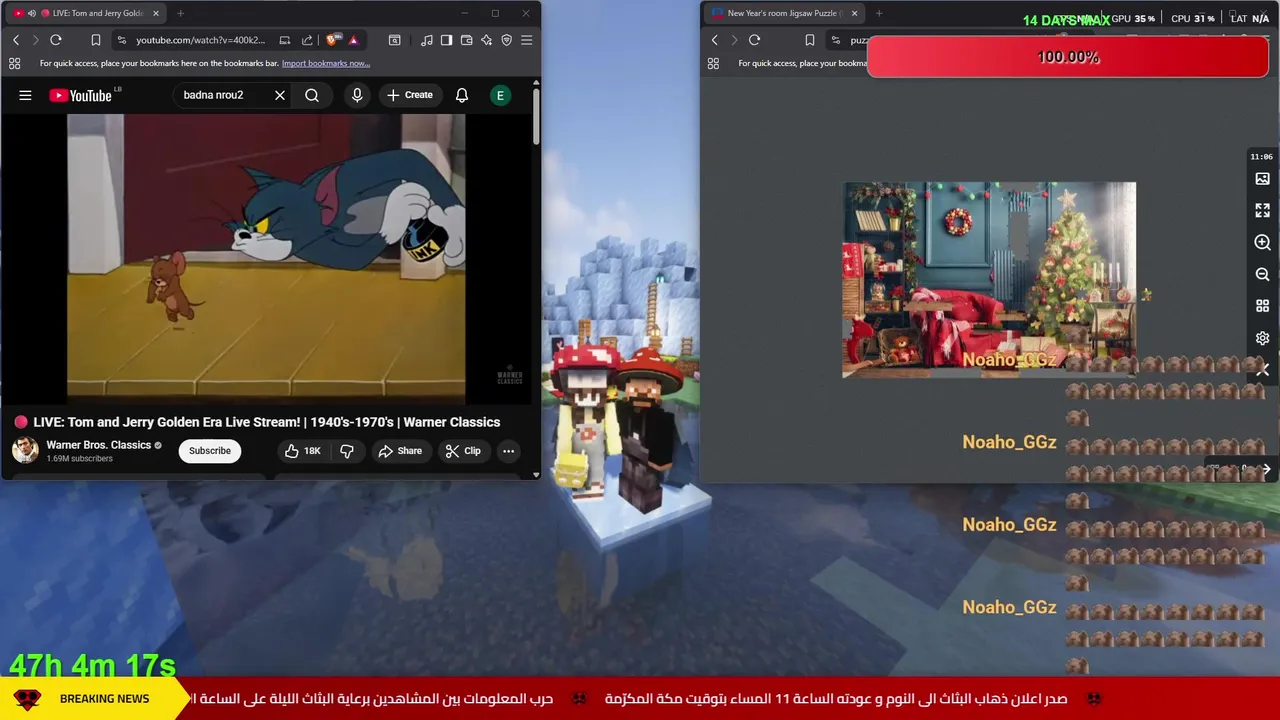
Task: Click the Clip button
Action: [x=463, y=451]
